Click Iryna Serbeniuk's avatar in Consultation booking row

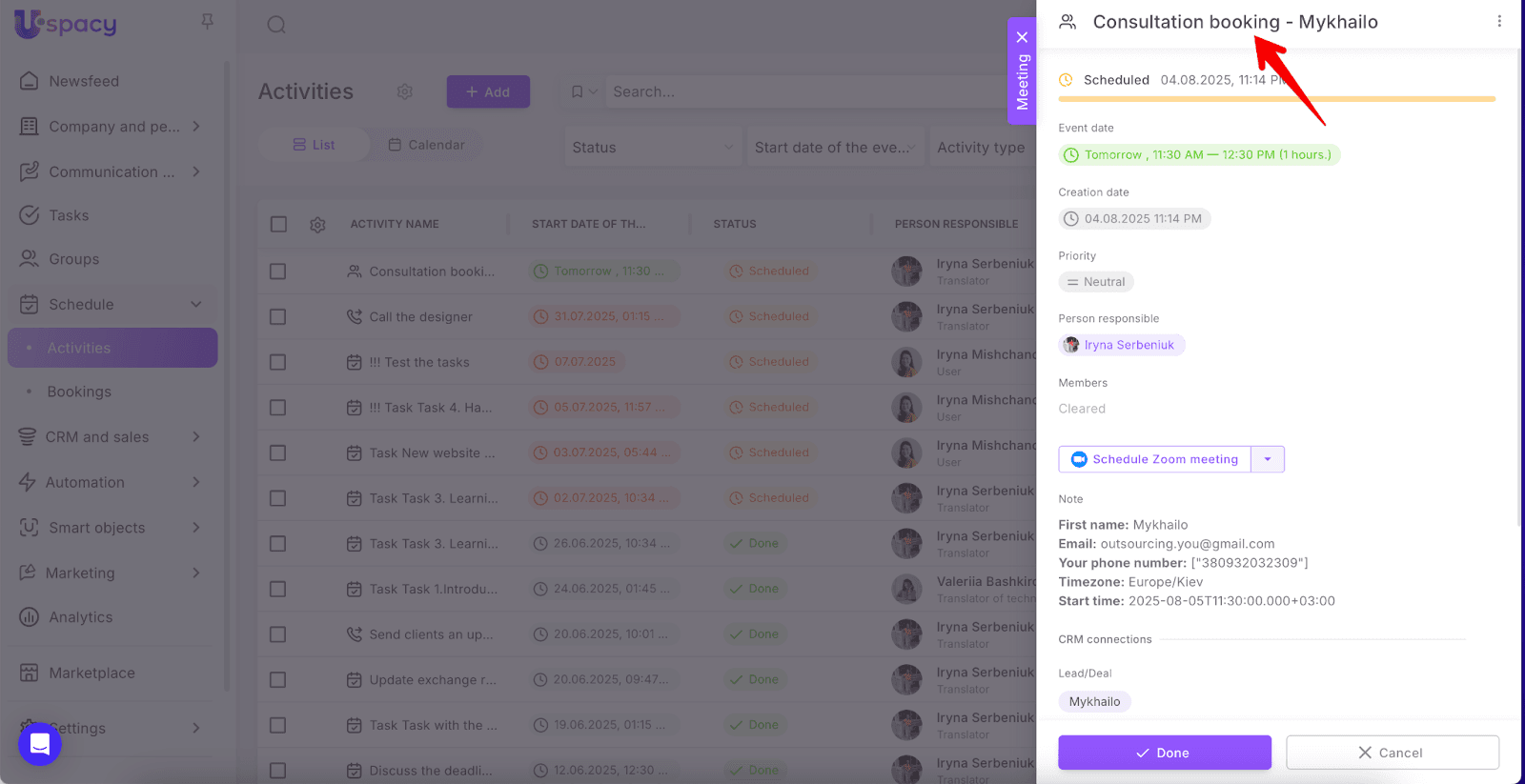coord(906,271)
